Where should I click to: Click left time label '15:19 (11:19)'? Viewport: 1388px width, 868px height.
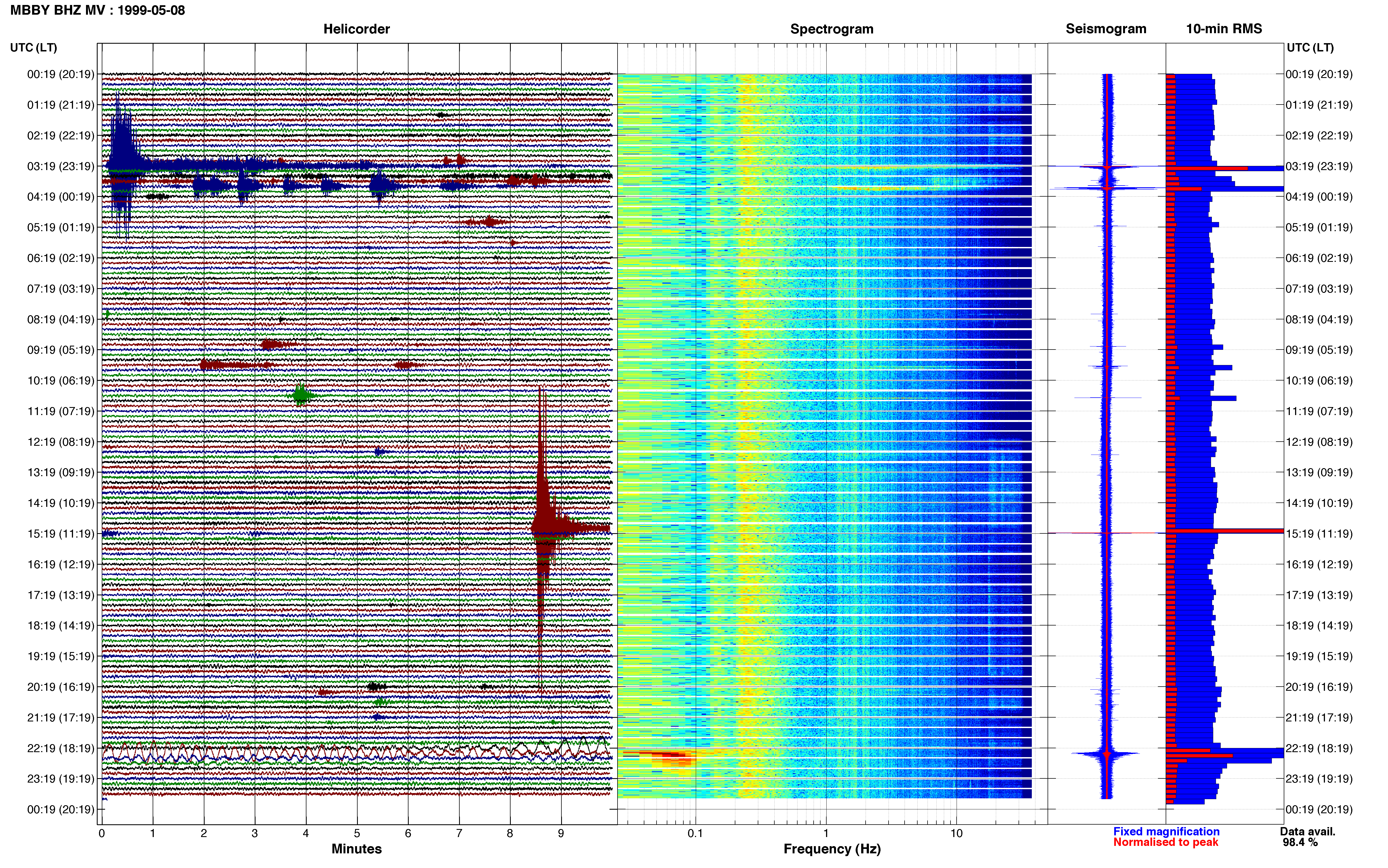(61, 534)
